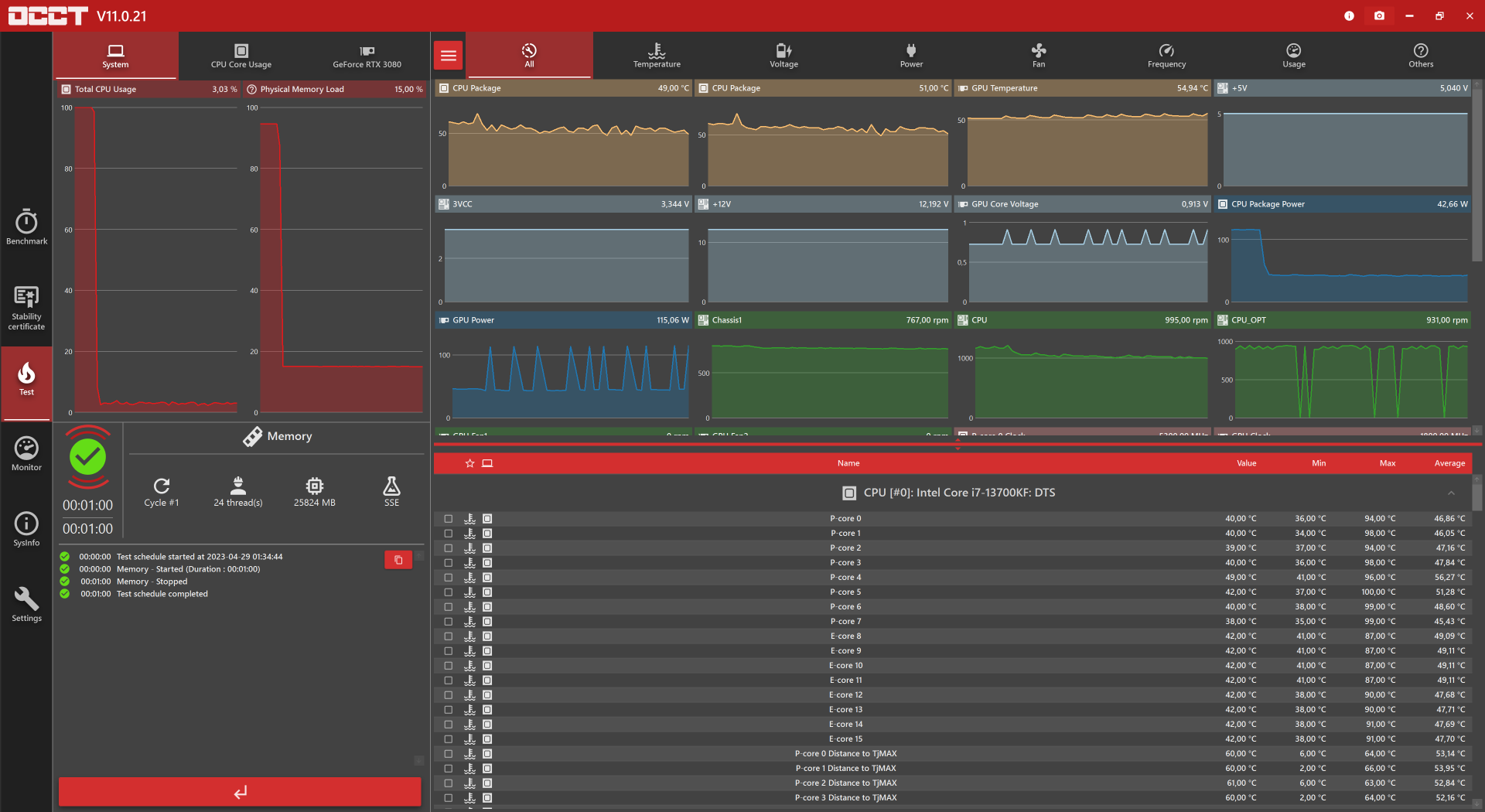
Task: Select the All sensors tab
Action: point(529,56)
